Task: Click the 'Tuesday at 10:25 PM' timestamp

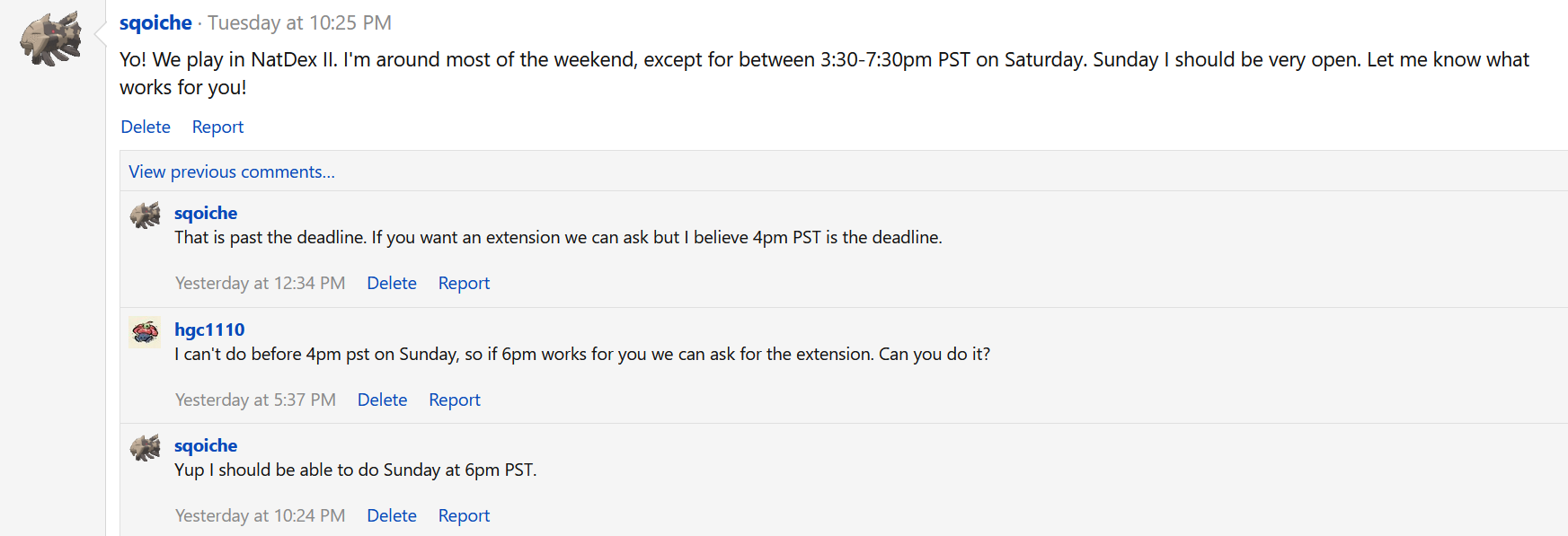Action: (x=299, y=22)
